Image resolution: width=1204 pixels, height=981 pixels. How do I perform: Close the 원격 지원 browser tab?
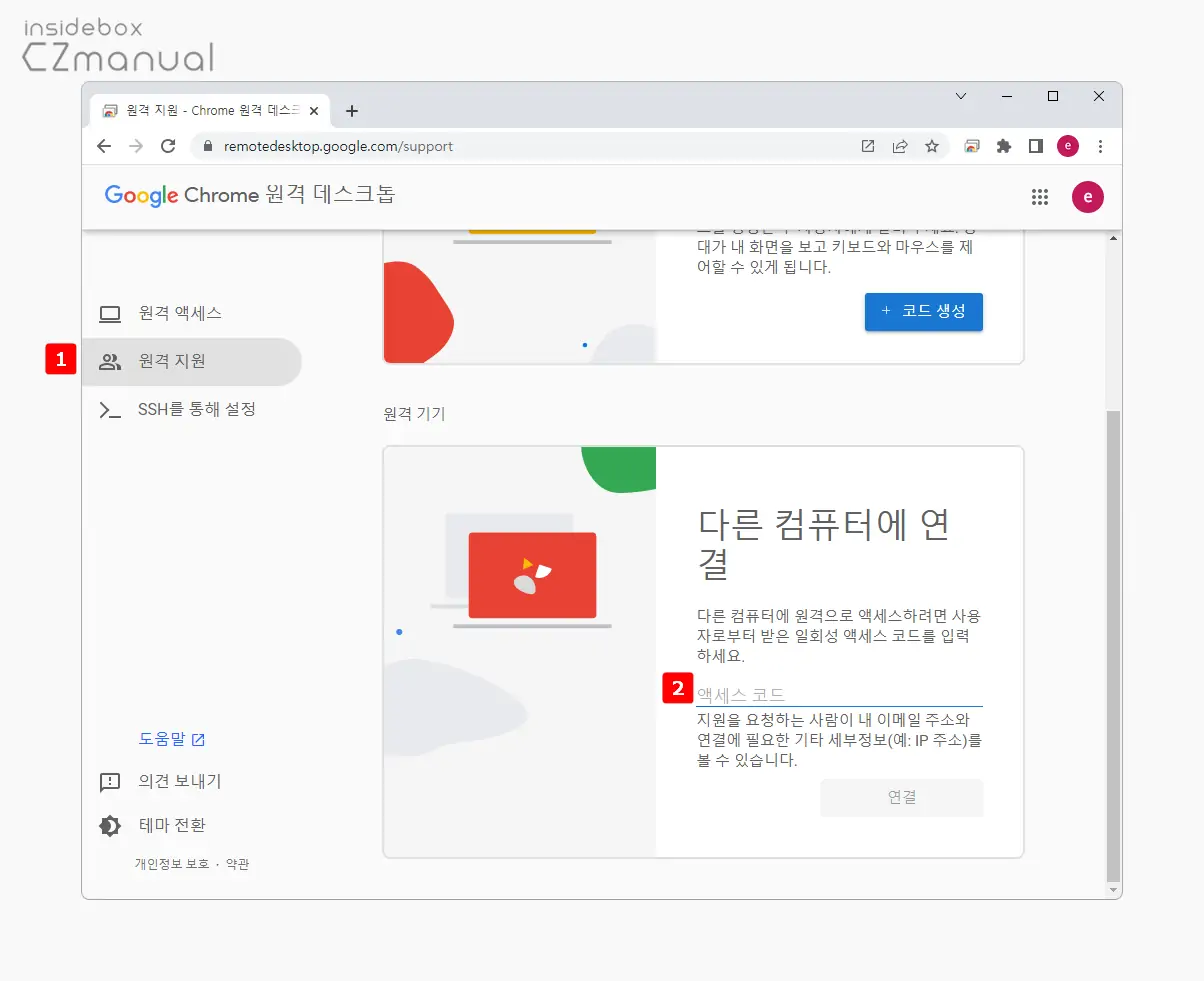click(313, 110)
